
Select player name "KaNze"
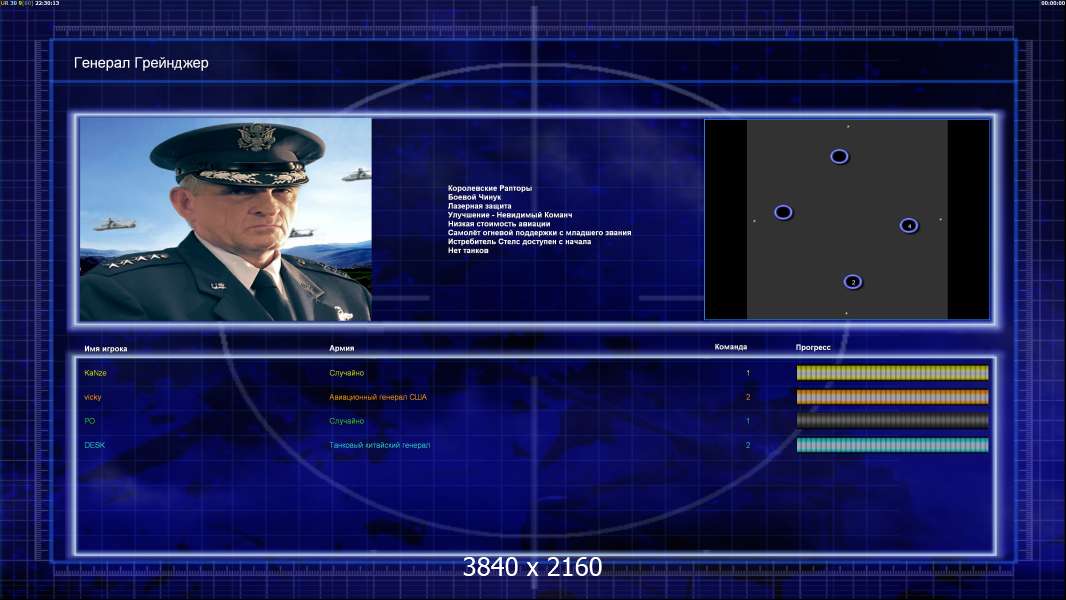[x=95, y=373]
